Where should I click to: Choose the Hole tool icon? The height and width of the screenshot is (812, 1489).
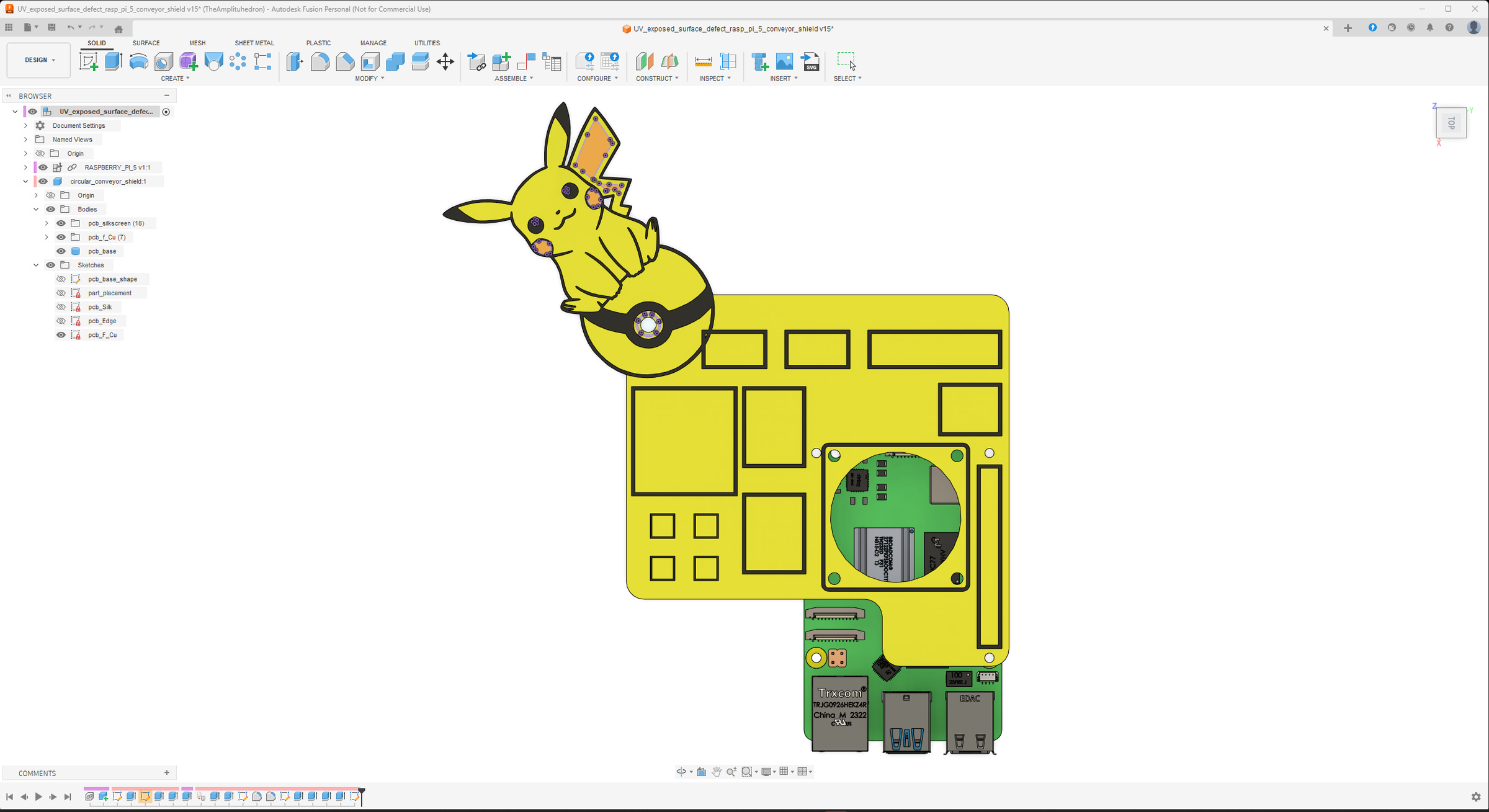coord(164,61)
